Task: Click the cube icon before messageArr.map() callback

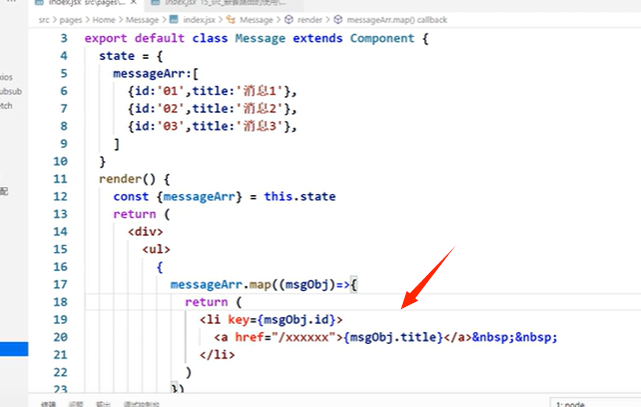Action: tap(338, 19)
